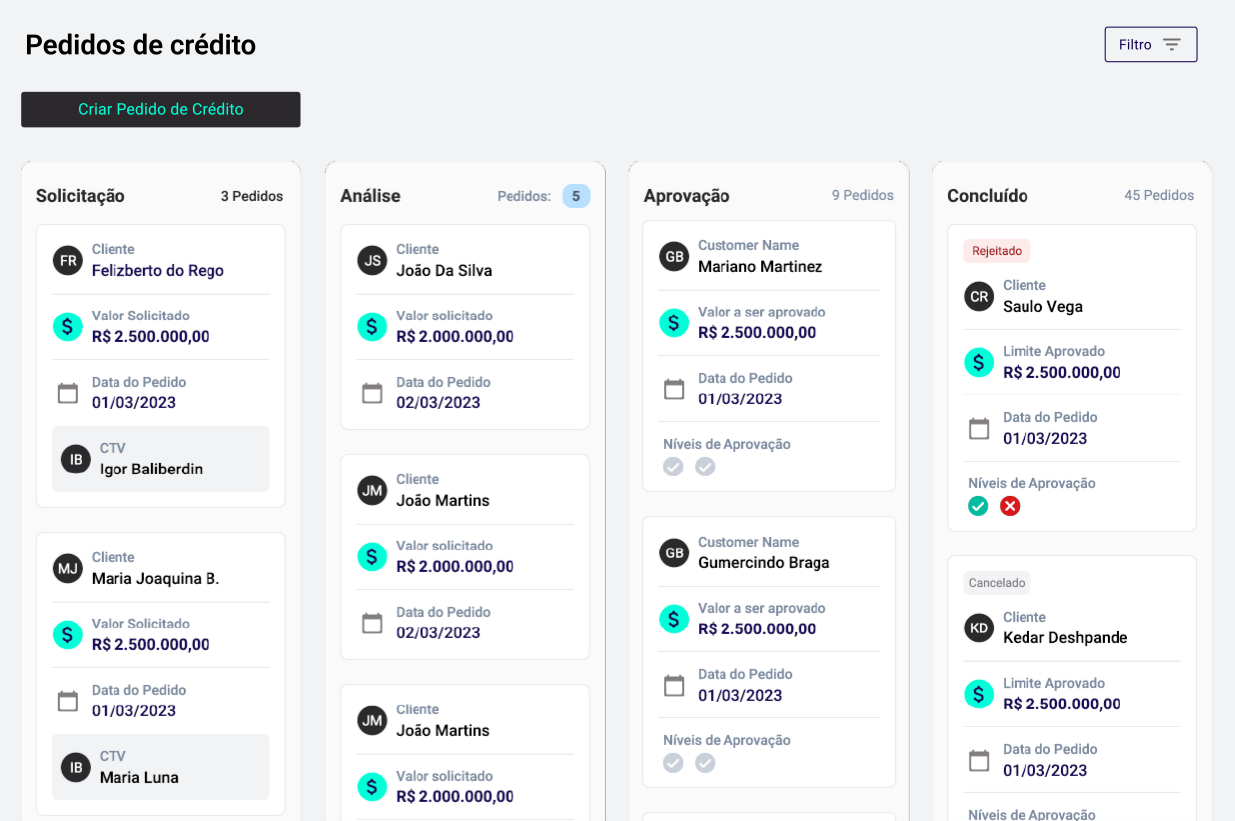This screenshot has width=1235, height=821.
Task: Click calendar icon in Saulo Vega card
Action: (x=979, y=428)
